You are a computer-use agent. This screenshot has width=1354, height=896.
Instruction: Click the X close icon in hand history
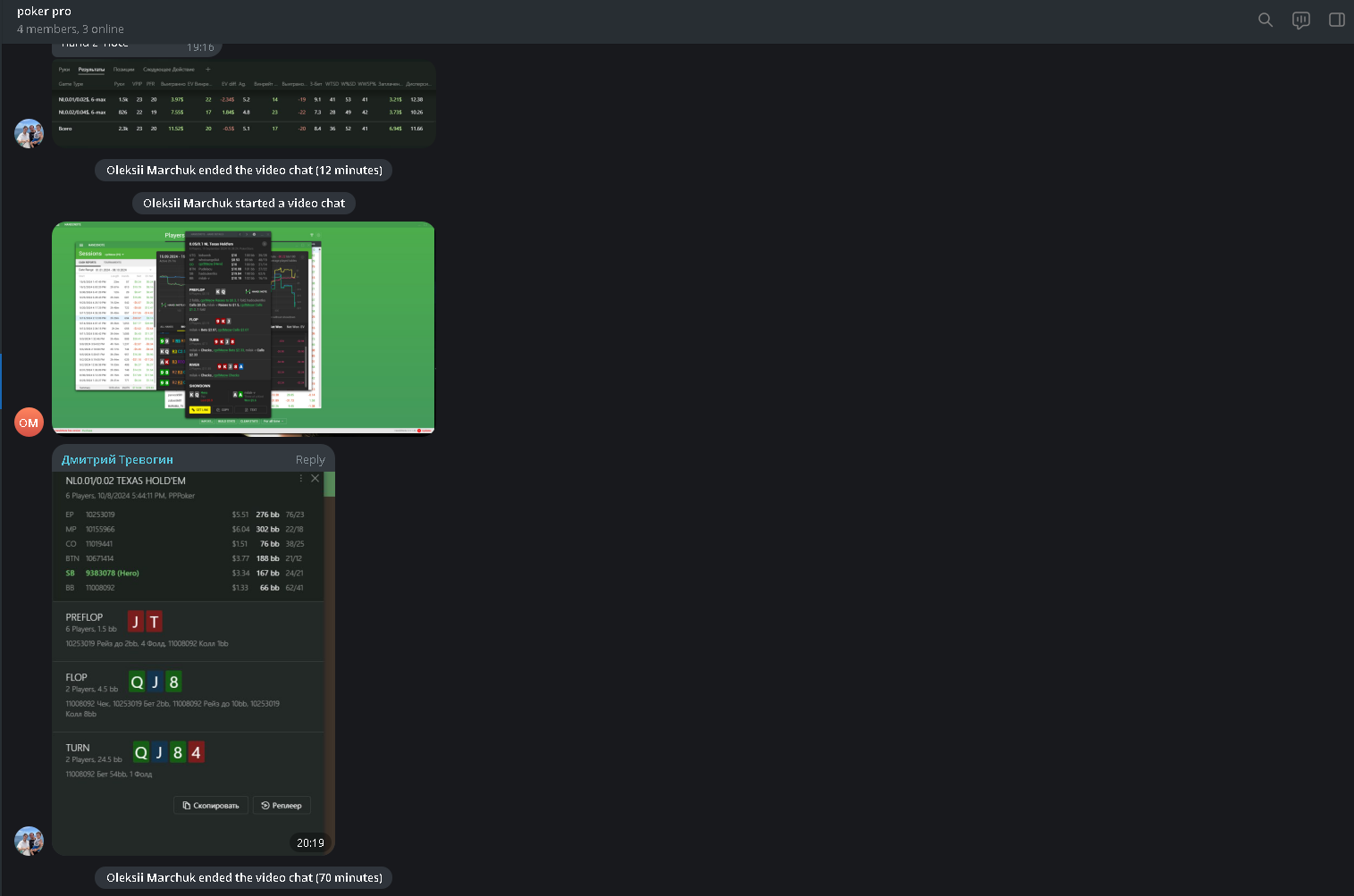[x=315, y=479]
